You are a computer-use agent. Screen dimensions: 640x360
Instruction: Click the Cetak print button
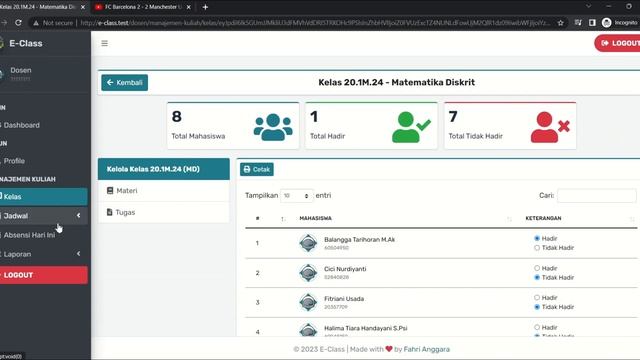coord(257,169)
